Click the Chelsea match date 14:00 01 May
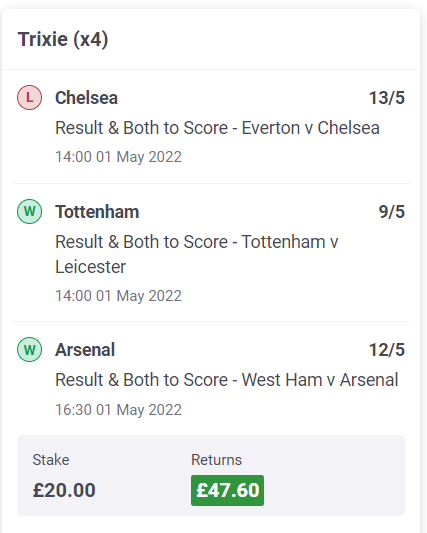Image resolution: width=427 pixels, height=533 pixels. 119,157
